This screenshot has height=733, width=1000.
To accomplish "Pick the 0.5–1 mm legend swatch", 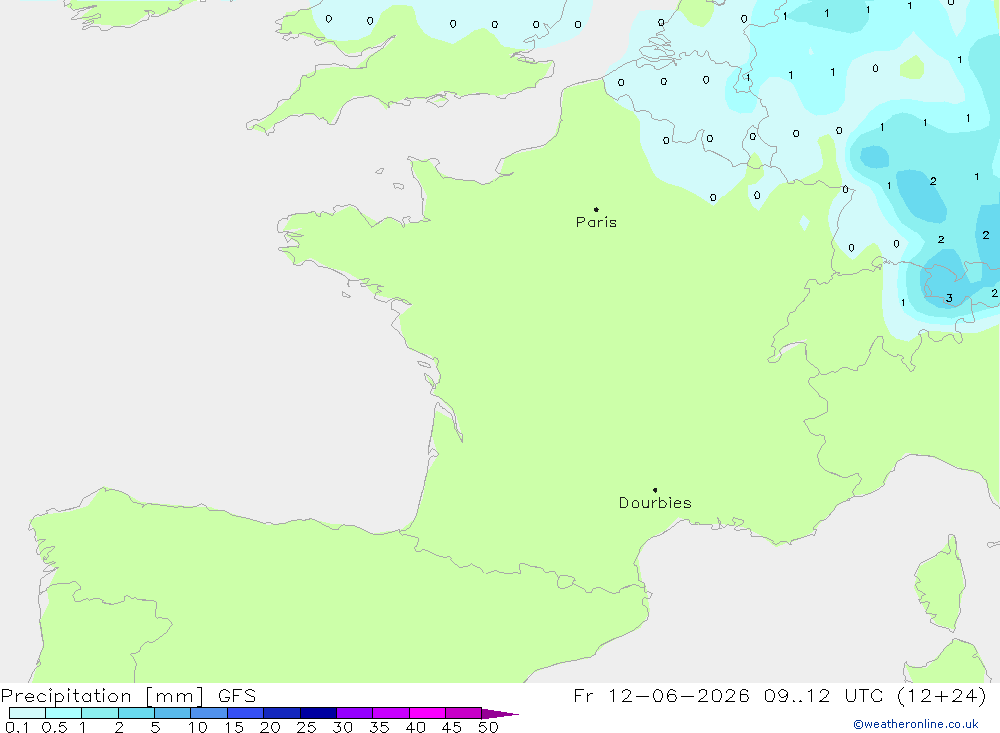I will (x=64, y=713).
